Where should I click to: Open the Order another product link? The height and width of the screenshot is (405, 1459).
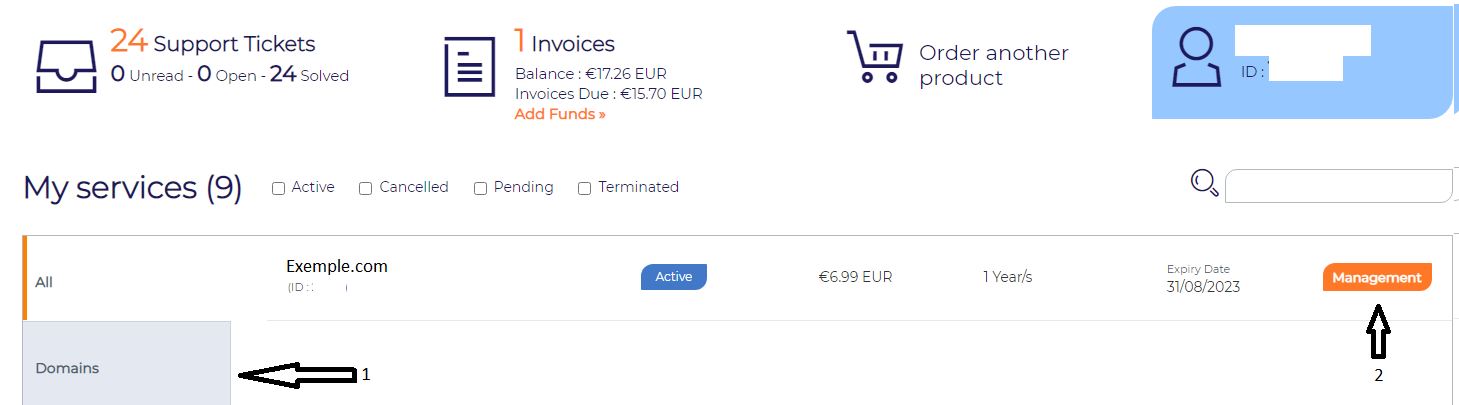tap(993, 65)
